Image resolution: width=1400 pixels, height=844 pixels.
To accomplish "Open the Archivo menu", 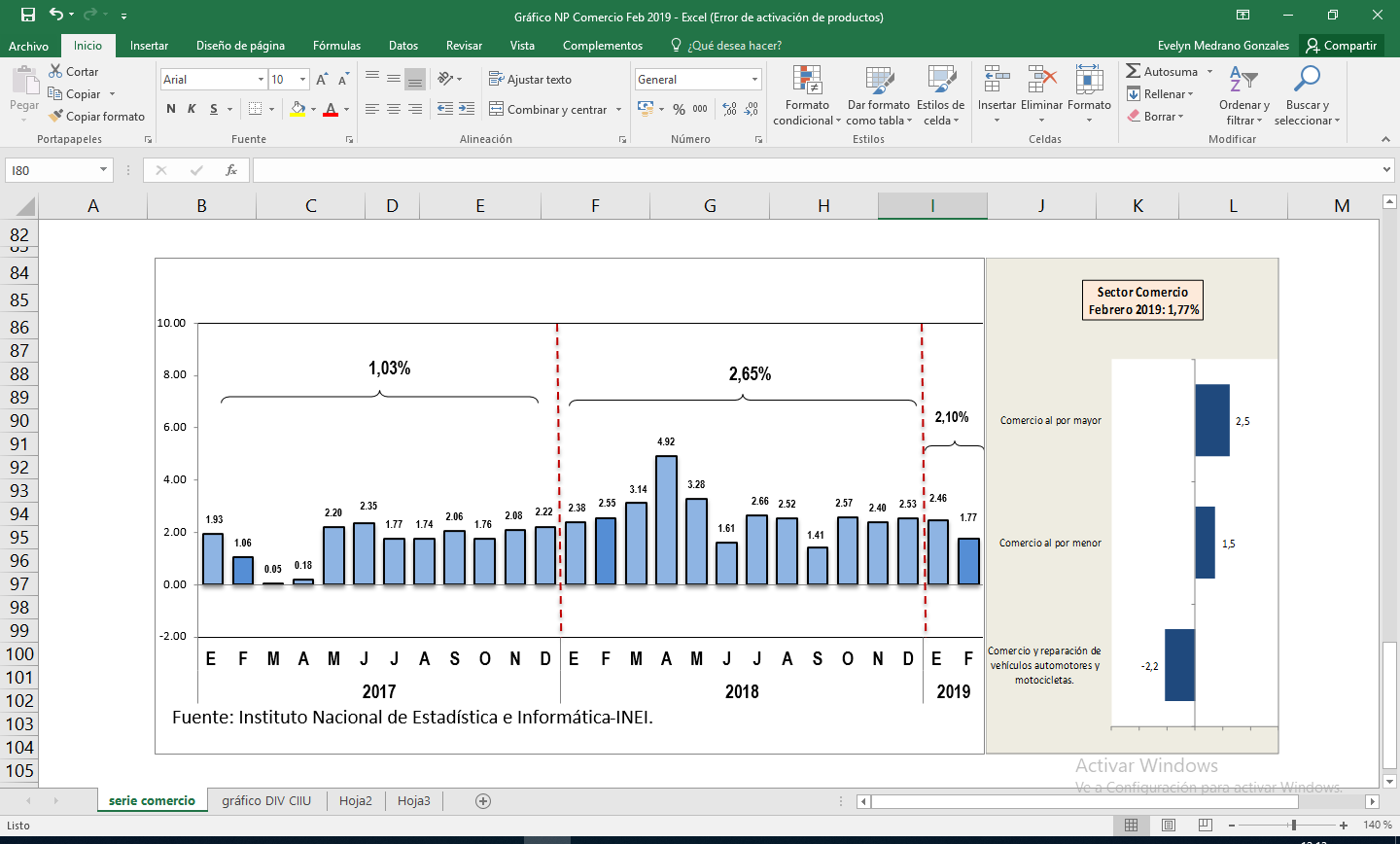I will 28,46.
